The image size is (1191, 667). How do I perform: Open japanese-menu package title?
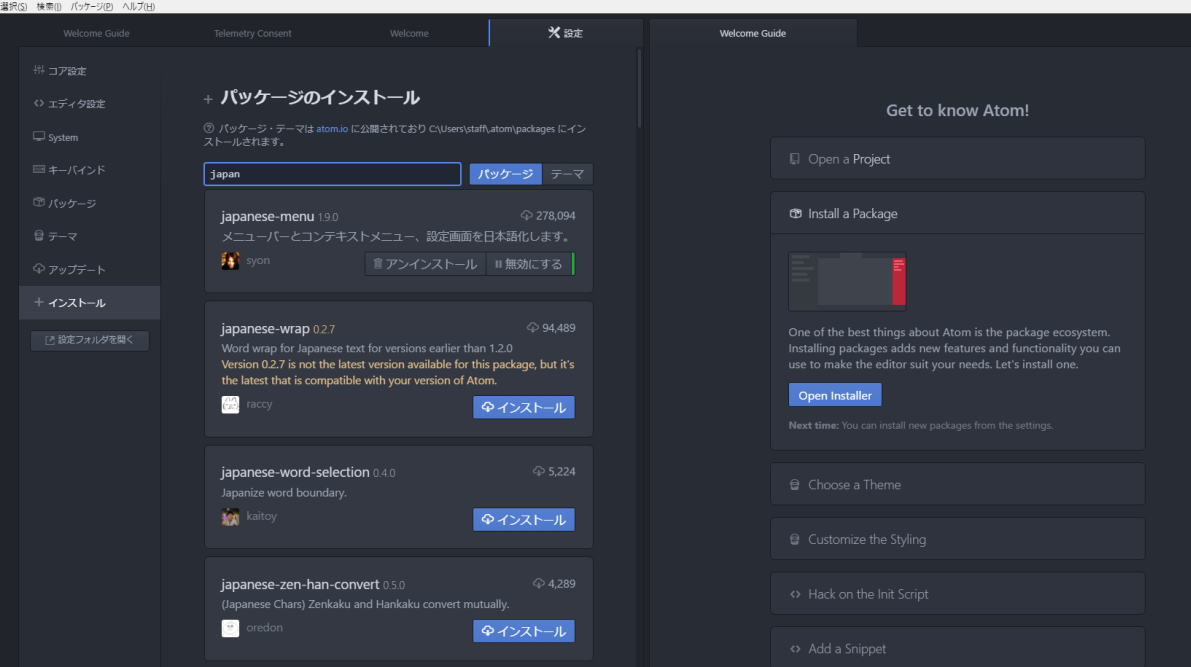pyautogui.click(x=267, y=216)
